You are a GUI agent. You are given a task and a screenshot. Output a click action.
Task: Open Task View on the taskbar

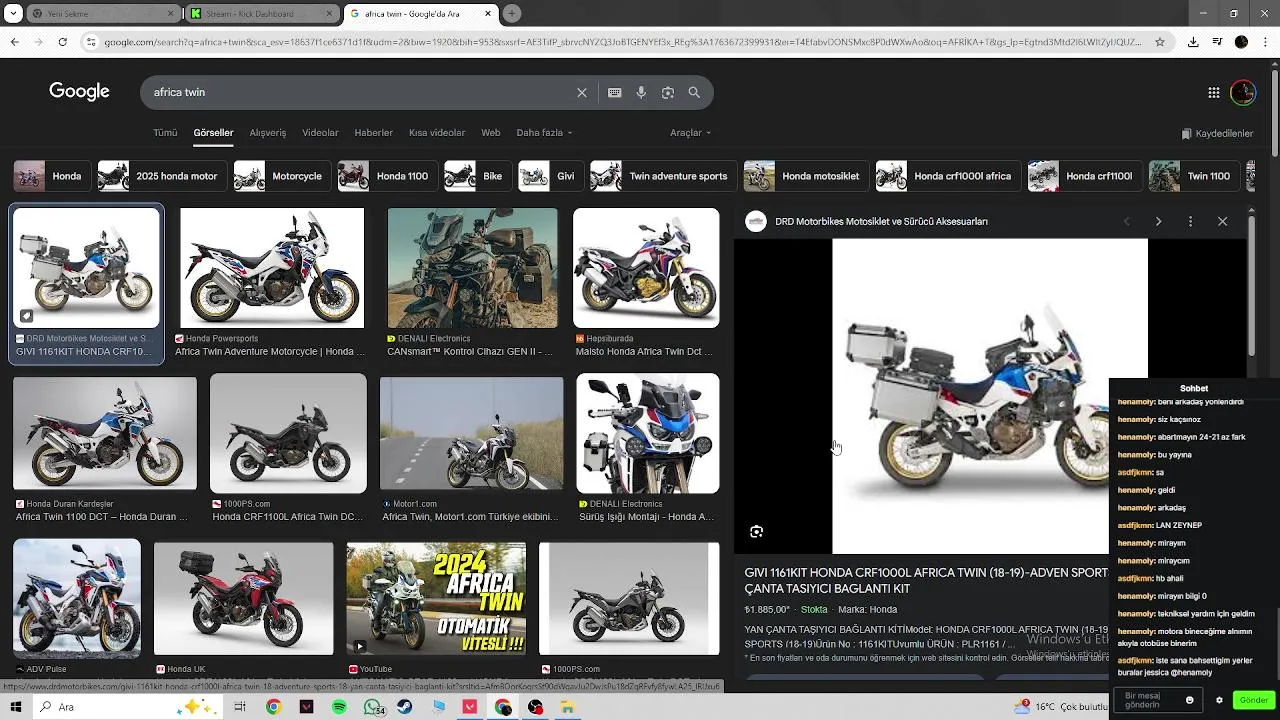coord(240,707)
